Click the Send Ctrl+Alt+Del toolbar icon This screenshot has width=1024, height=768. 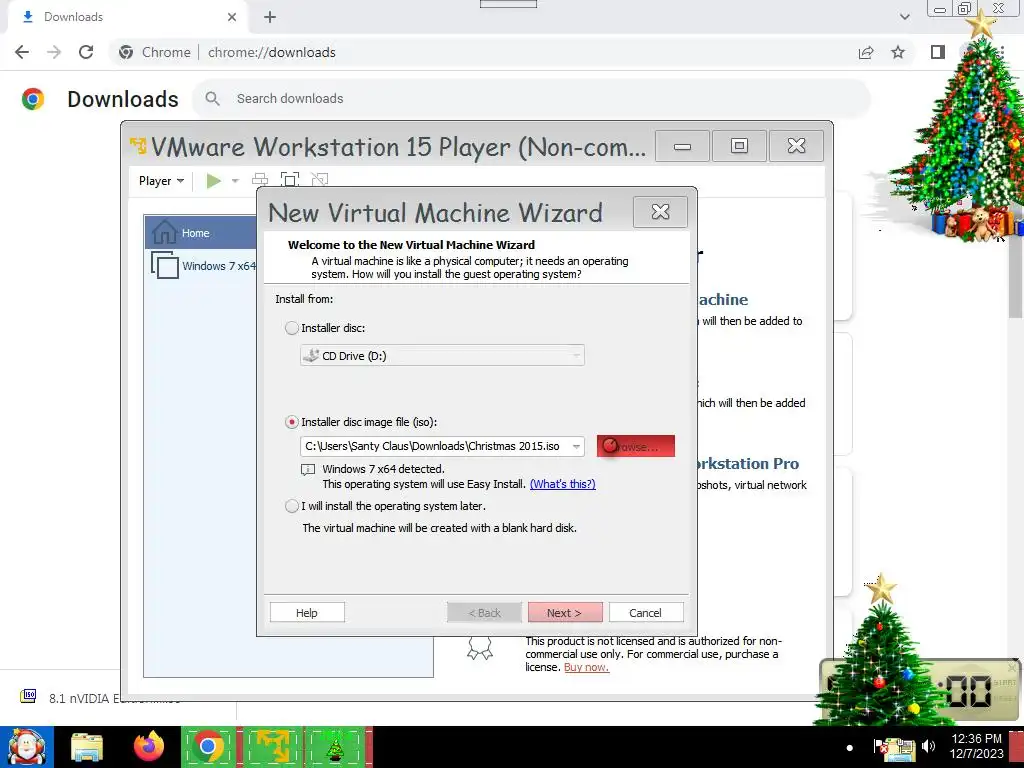click(260, 180)
